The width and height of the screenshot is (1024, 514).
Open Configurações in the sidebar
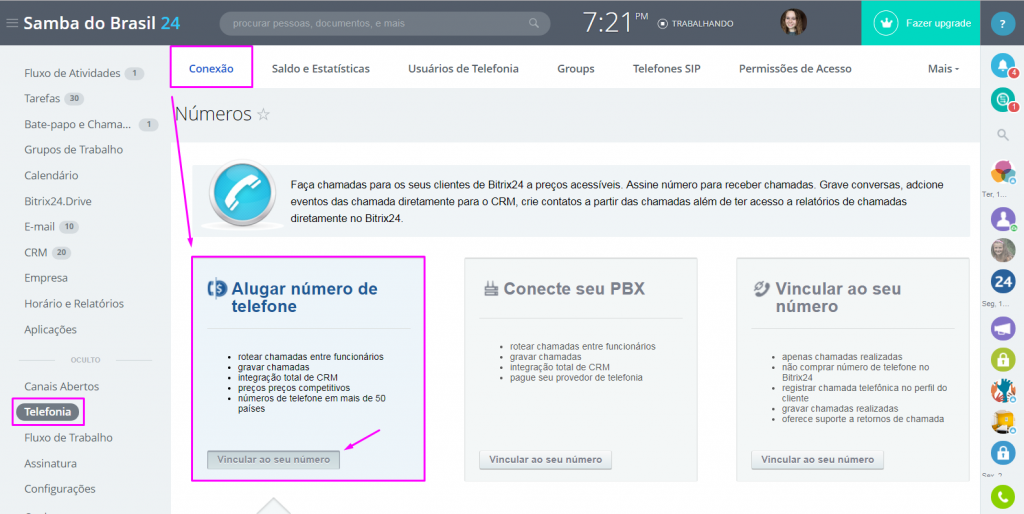pyautogui.click(x=60, y=489)
